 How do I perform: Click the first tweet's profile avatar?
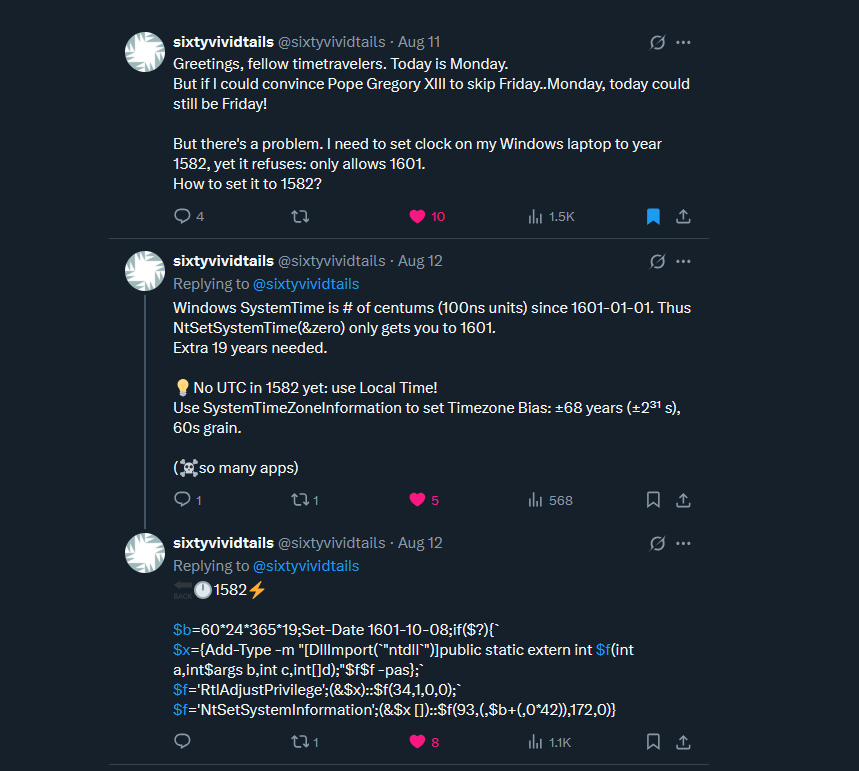145,51
